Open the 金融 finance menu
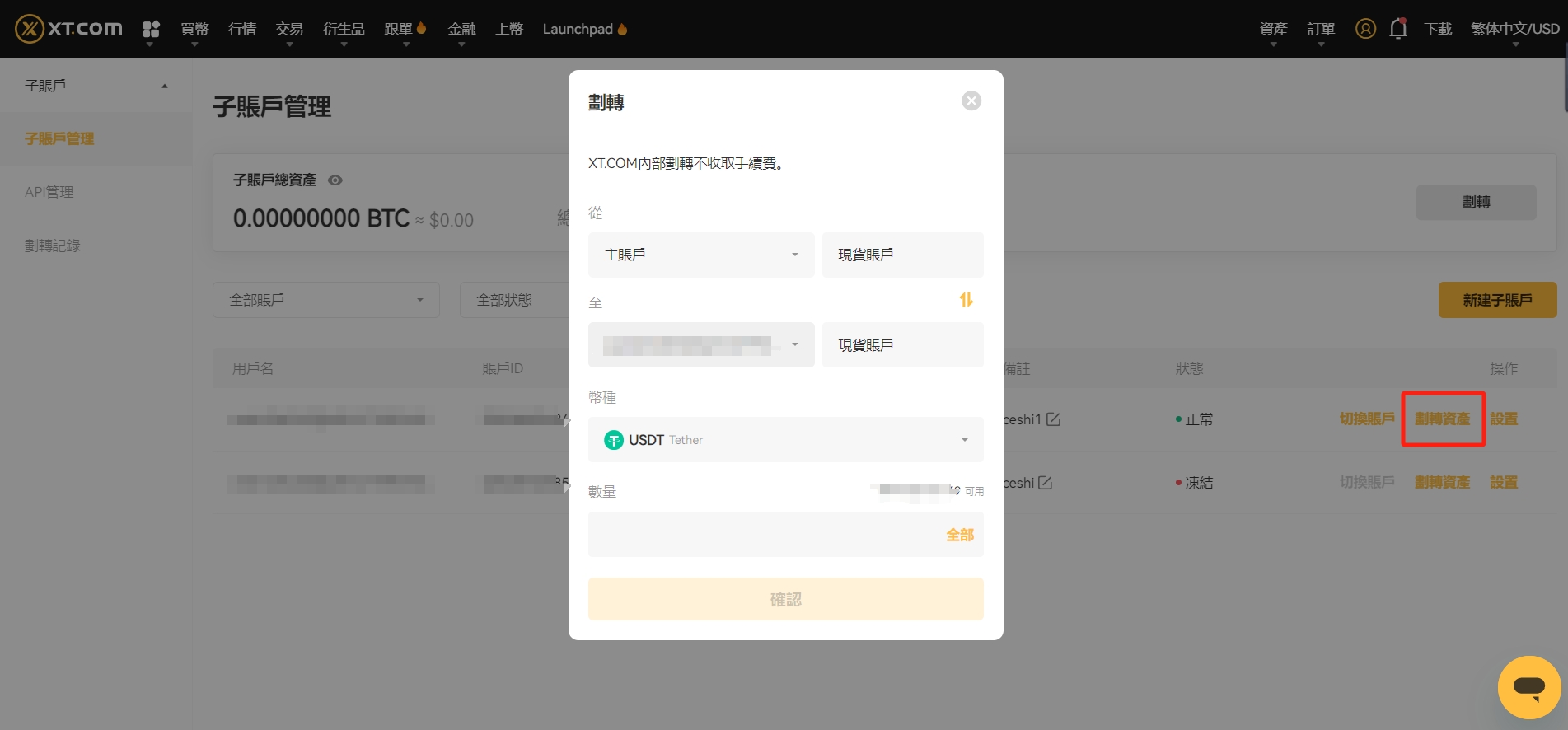This screenshot has width=1568, height=730. click(461, 29)
